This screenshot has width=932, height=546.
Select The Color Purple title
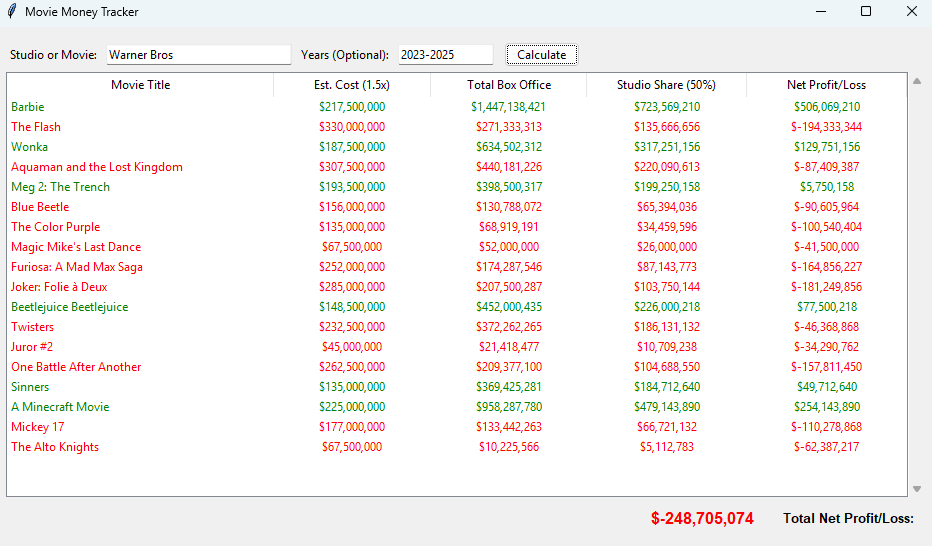[x=55, y=227]
